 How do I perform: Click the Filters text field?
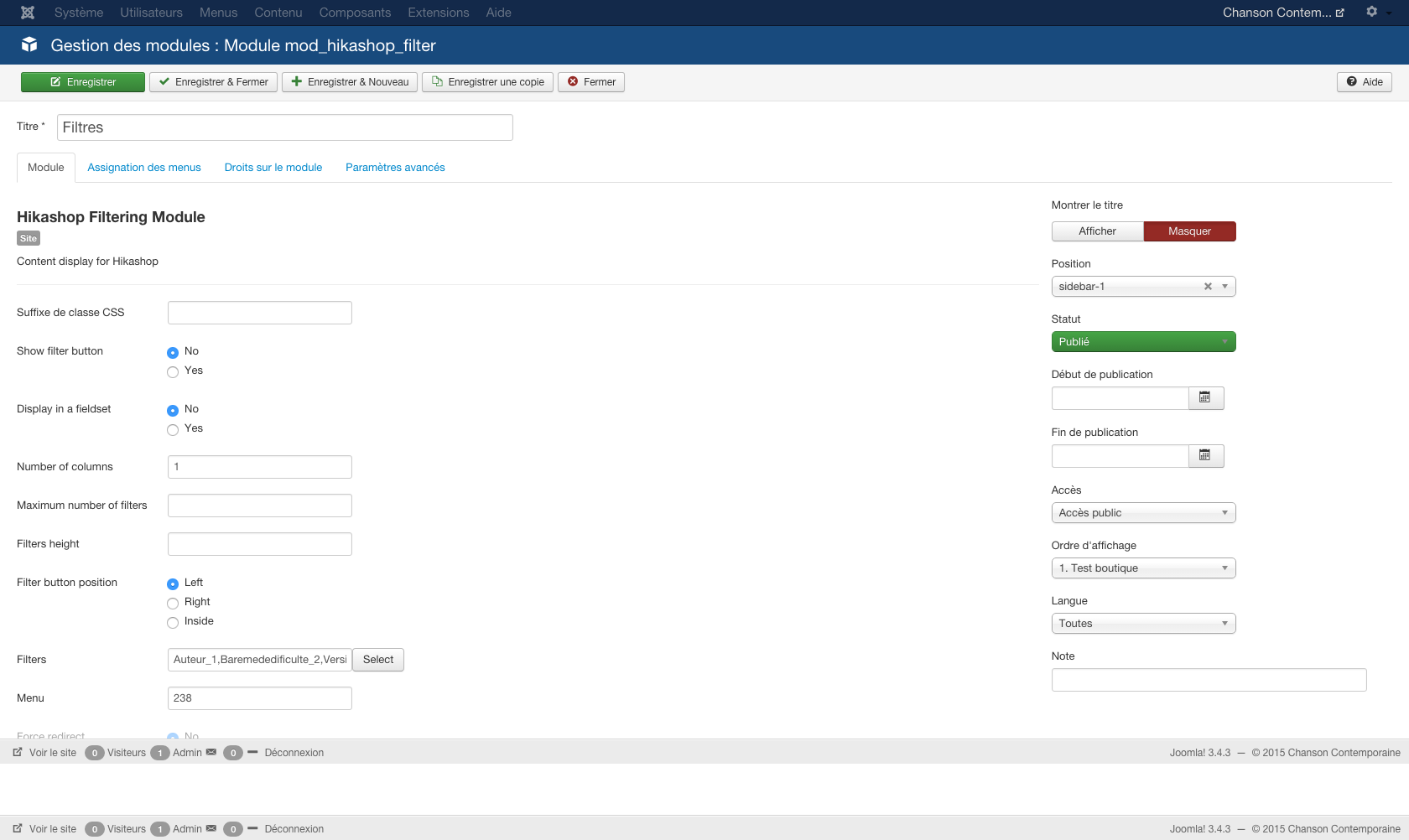coord(260,660)
